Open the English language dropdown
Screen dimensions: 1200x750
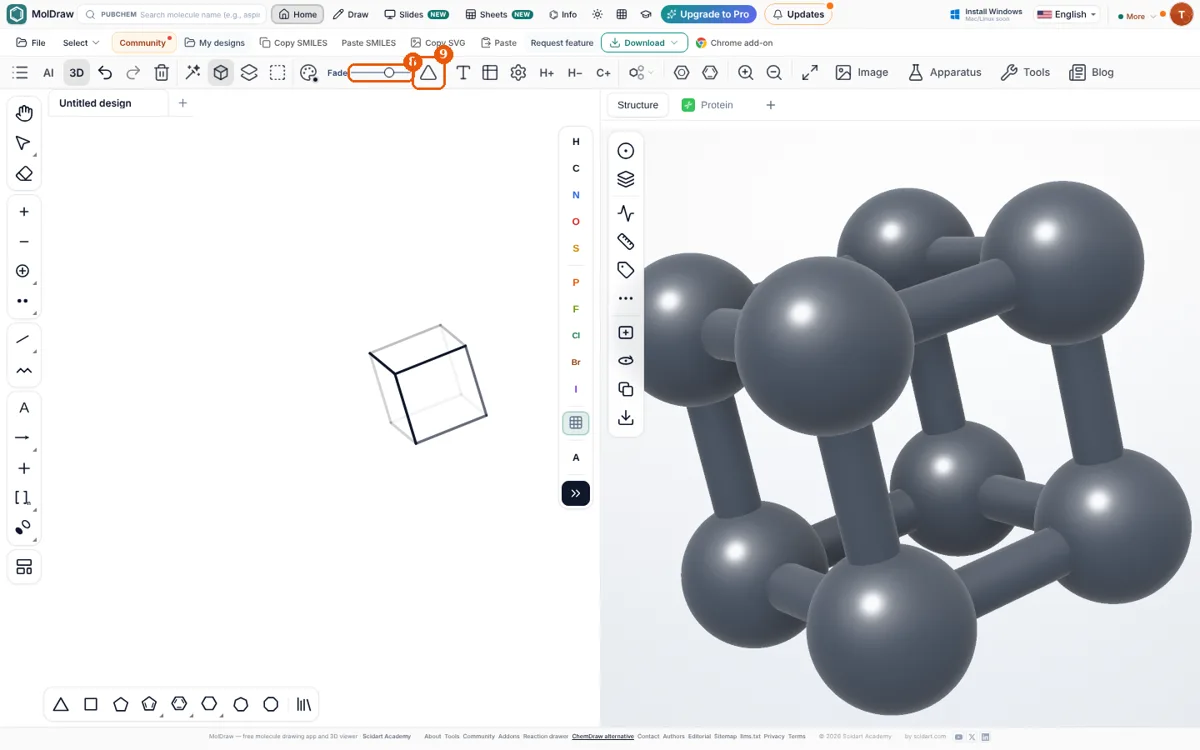pos(1067,15)
